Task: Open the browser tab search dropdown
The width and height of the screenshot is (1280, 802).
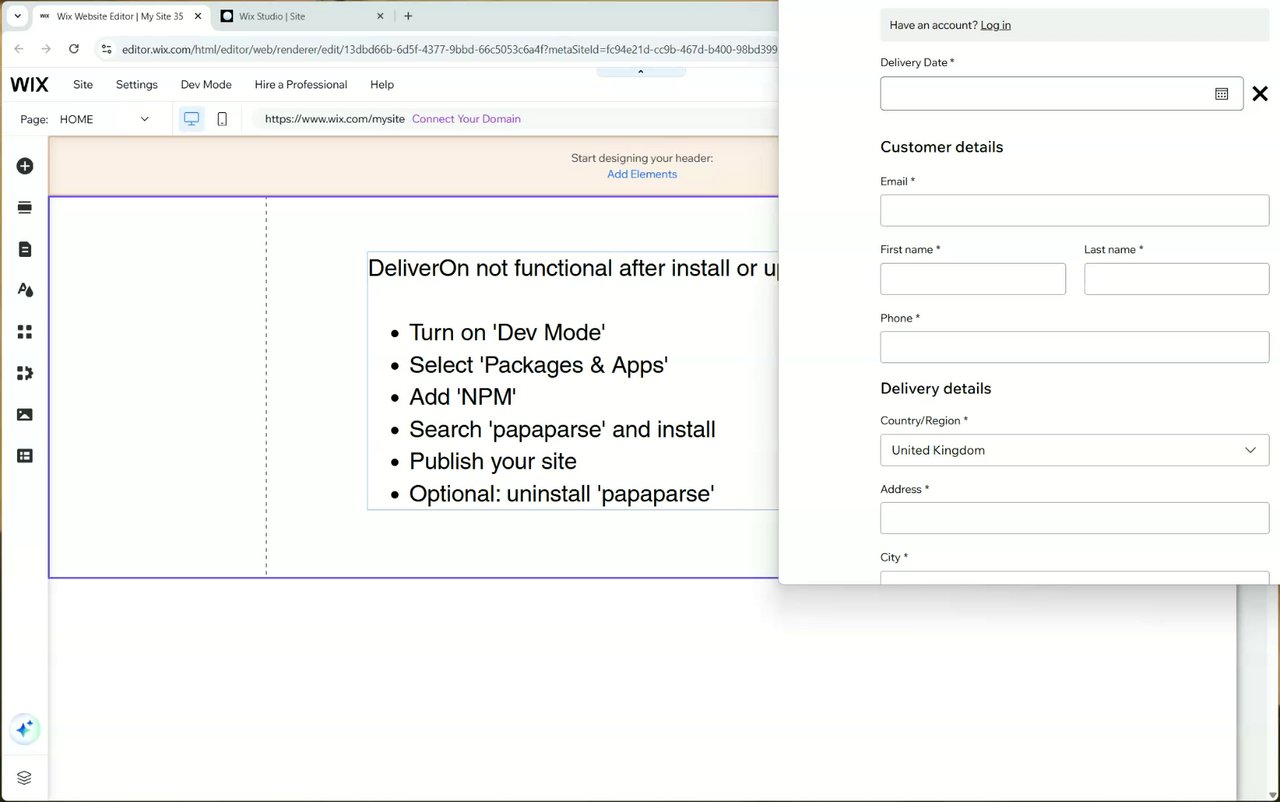Action: [17, 16]
